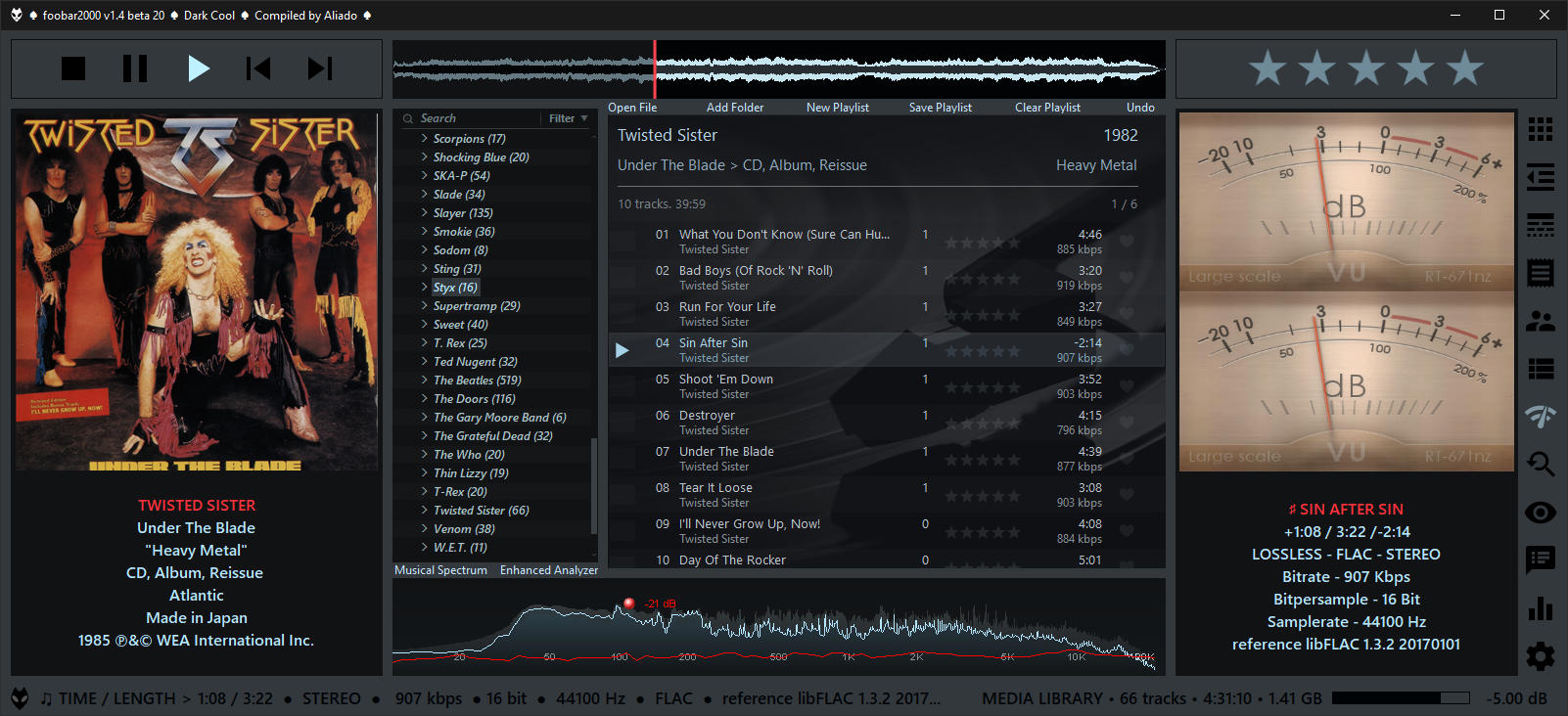The width and height of the screenshot is (1568, 716).
Task: Switch to the Musical Spectrum tab
Action: 440,570
